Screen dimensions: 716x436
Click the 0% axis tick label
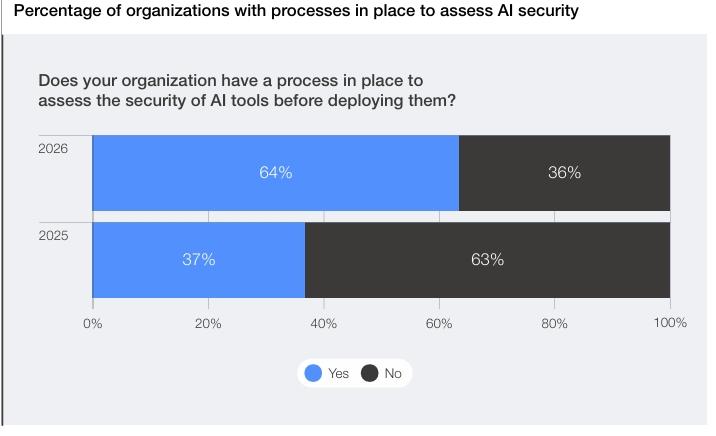[x=93, y=323]
